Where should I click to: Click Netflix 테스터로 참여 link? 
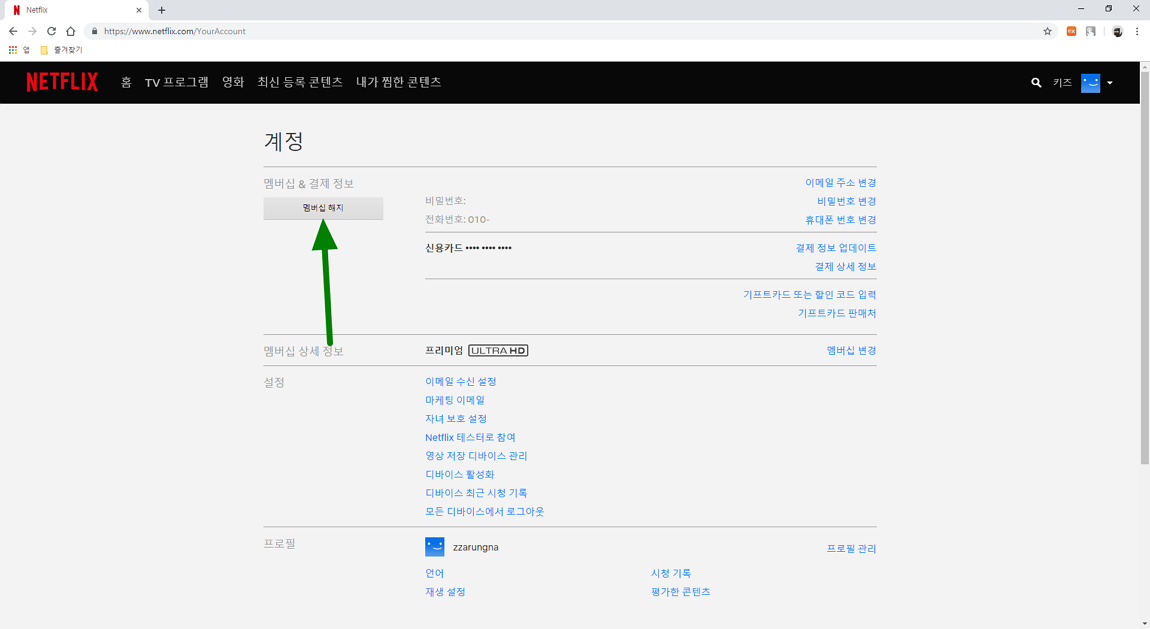coord(470,438)
